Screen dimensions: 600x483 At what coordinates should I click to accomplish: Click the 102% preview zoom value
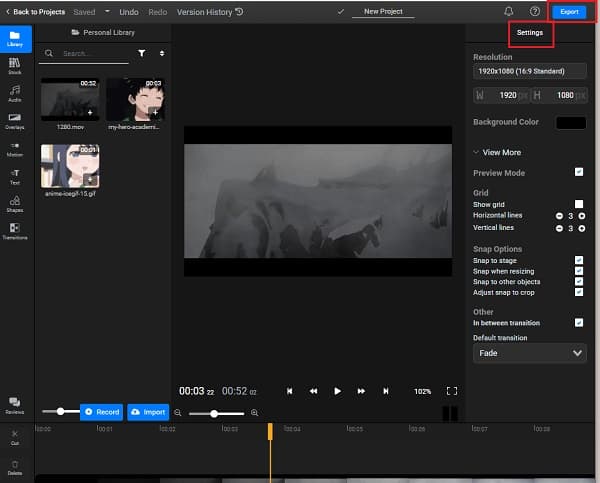click(422, 391)
